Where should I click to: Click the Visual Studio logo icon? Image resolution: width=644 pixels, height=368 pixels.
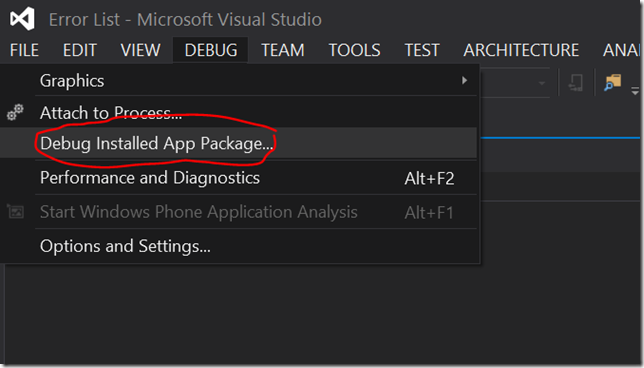click(x=22, y=18)
